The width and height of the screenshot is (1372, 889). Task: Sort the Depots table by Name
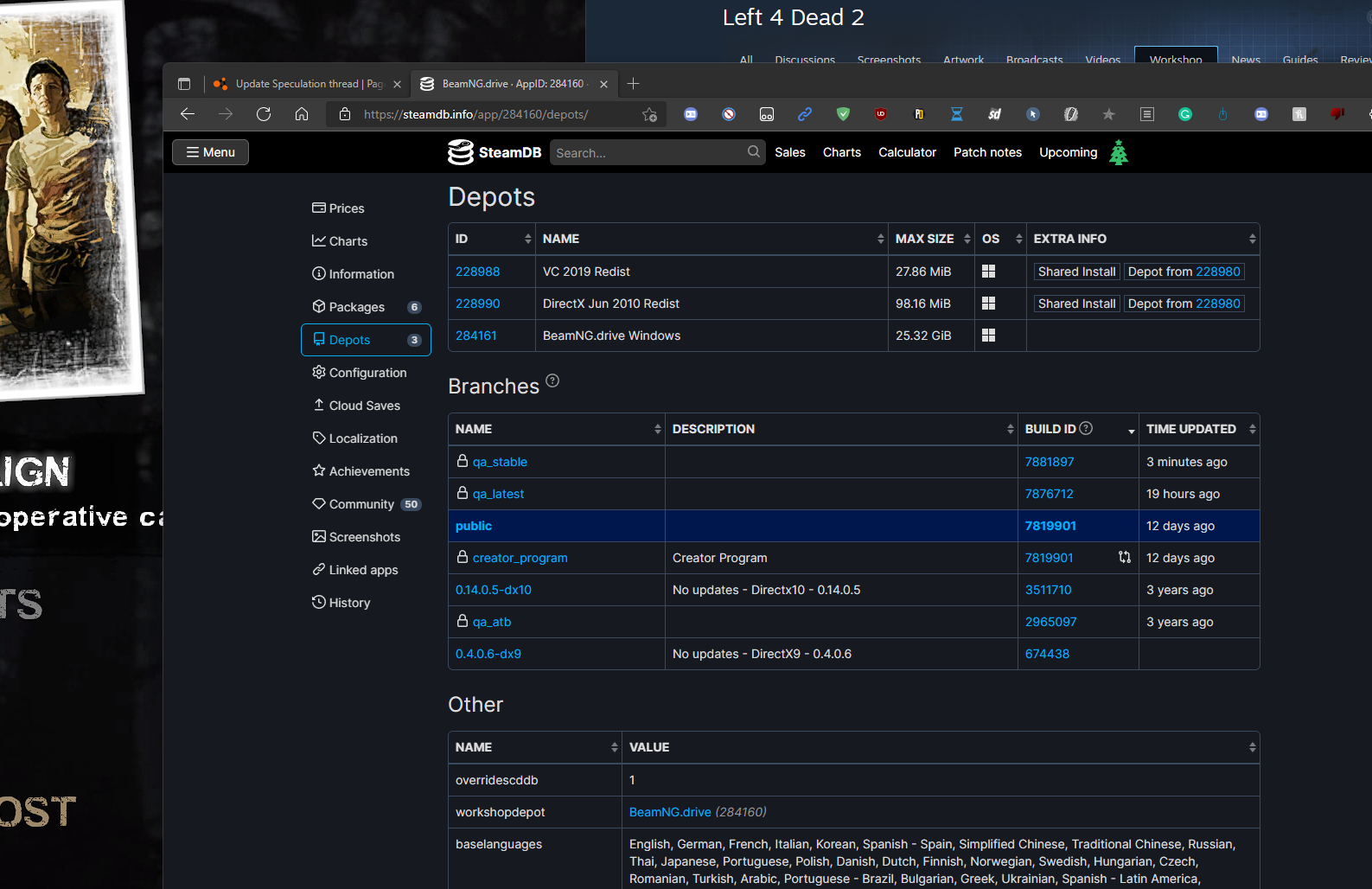click(712, 239)
